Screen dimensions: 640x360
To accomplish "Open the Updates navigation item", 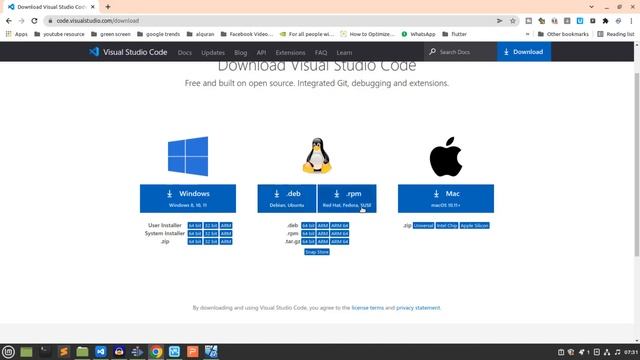I will 213,53.
